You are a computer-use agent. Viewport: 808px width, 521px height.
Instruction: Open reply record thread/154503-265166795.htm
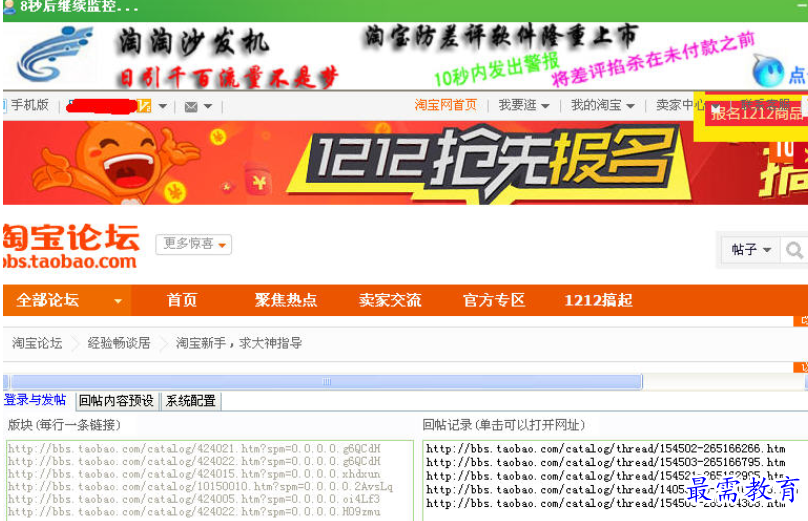(605, 462)
